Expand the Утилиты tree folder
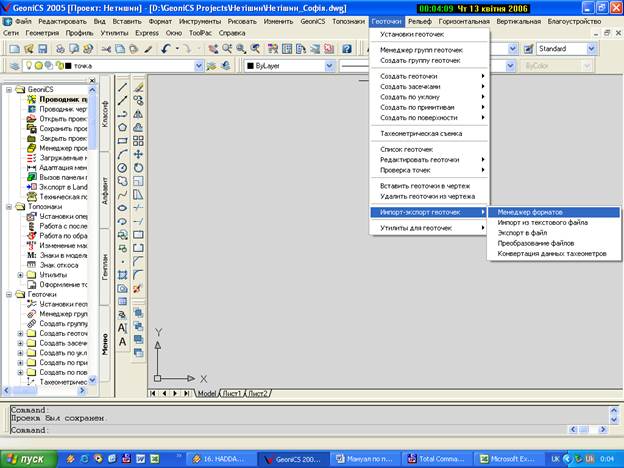 click(20, 275)
